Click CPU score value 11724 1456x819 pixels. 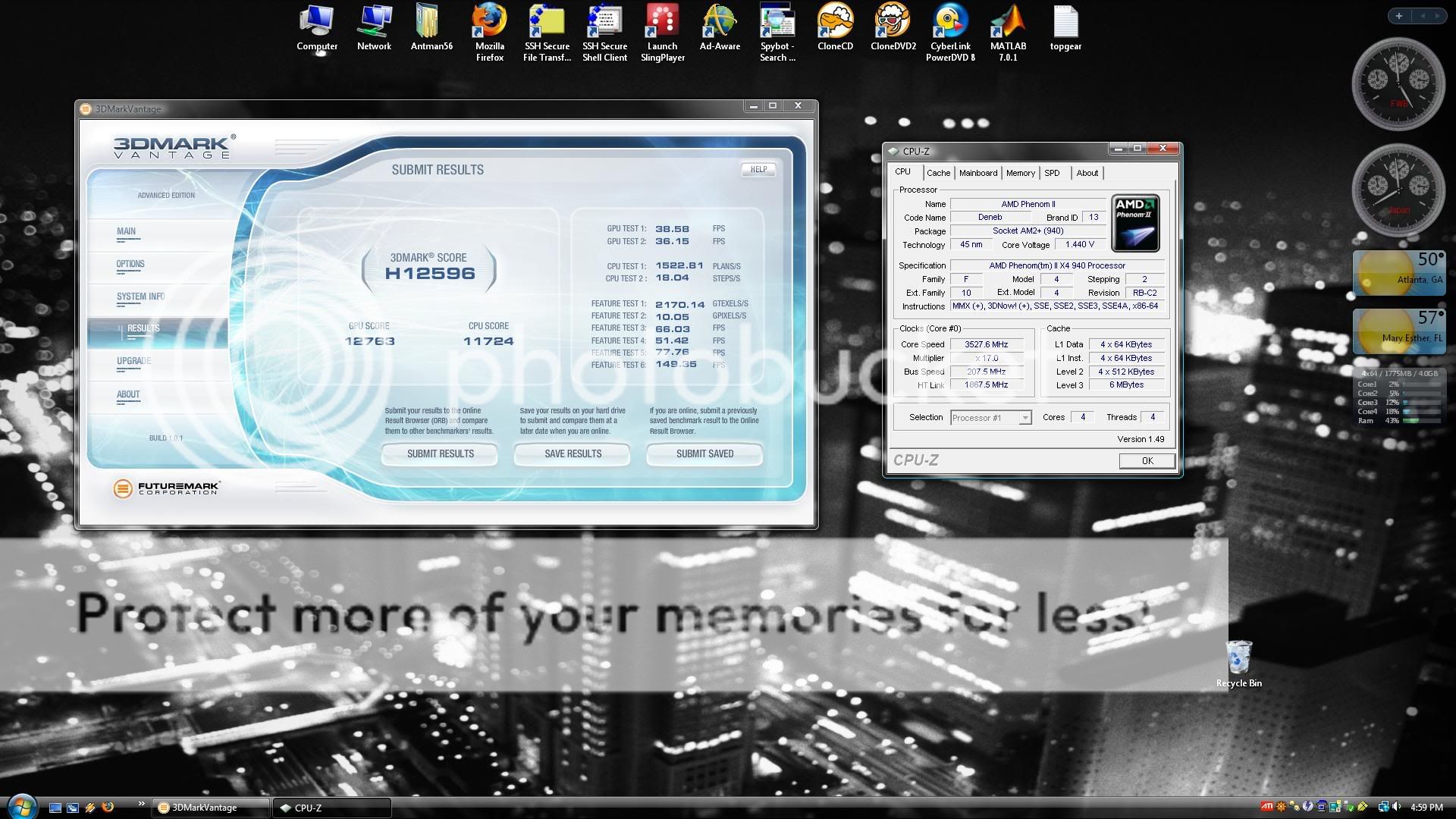click(488, 341)
